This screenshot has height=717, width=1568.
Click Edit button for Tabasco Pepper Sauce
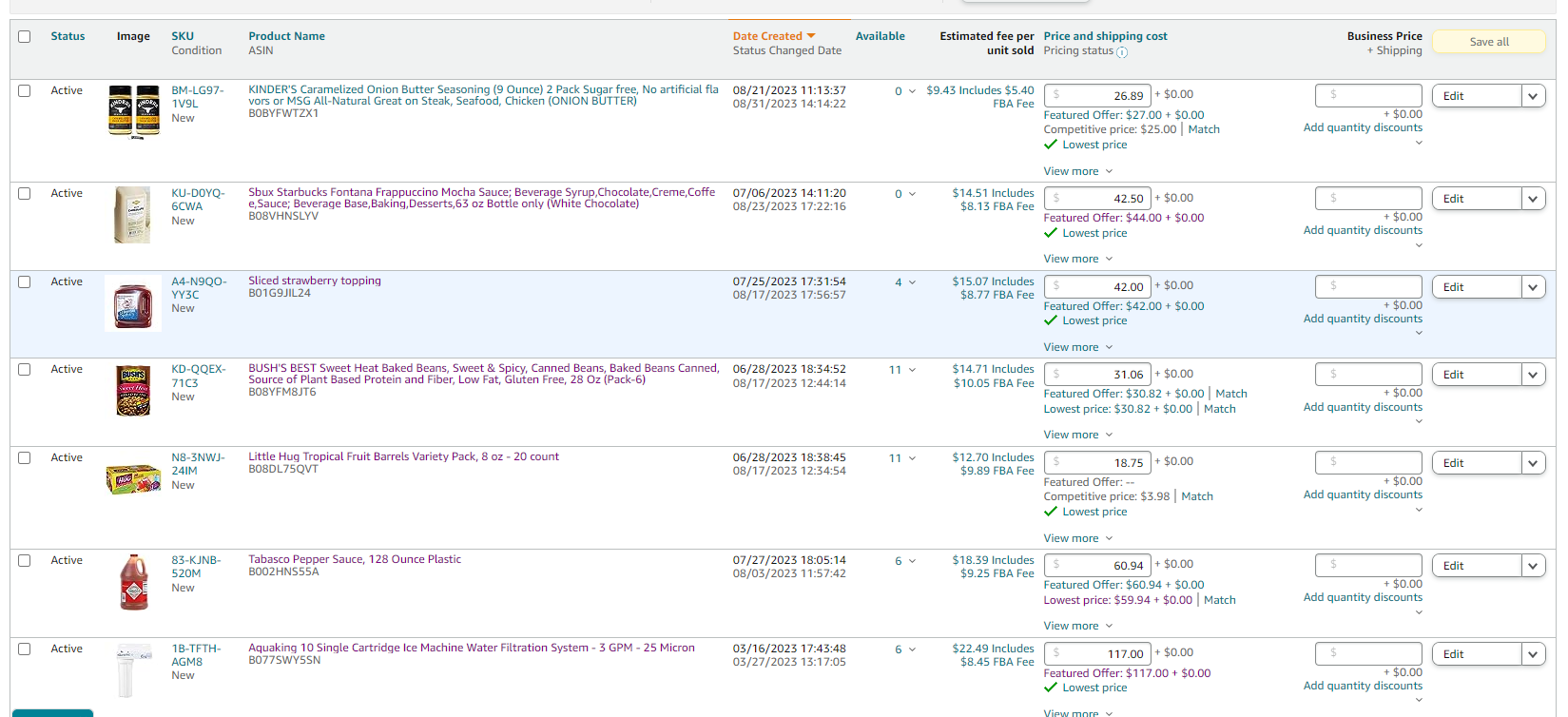(x=1477, y=566)
